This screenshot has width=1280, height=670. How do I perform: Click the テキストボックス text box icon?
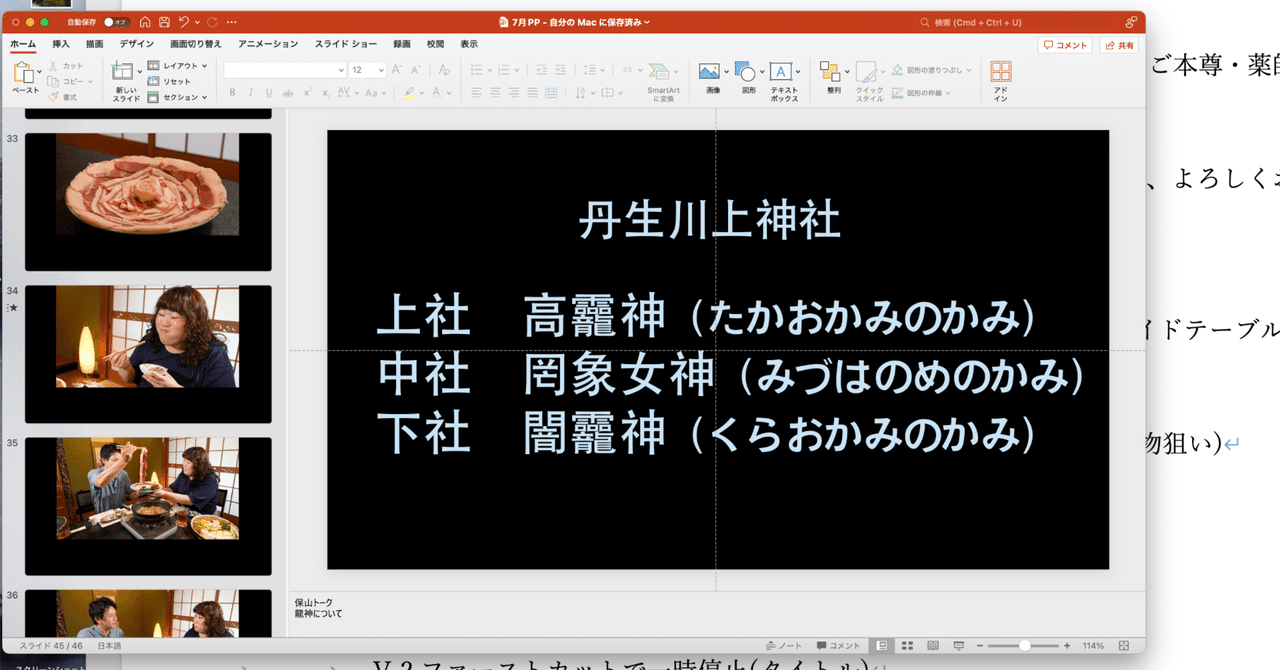tap(781, 72)
